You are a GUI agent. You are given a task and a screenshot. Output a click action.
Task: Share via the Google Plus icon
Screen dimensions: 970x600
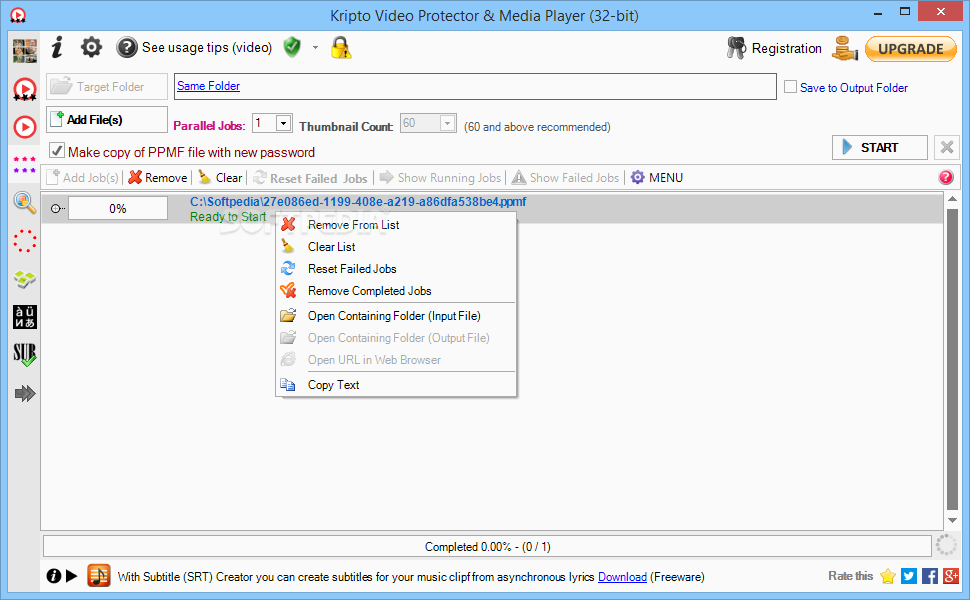(951, 576)
